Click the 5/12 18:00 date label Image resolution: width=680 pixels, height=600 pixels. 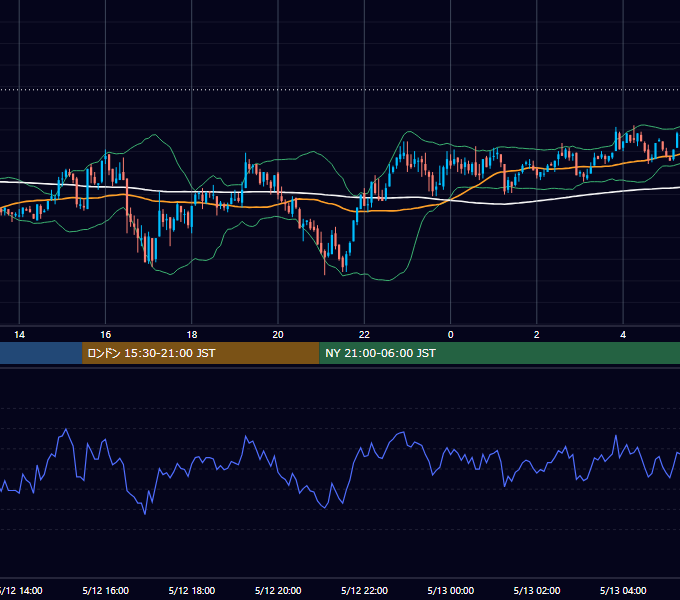click(192, 590)
